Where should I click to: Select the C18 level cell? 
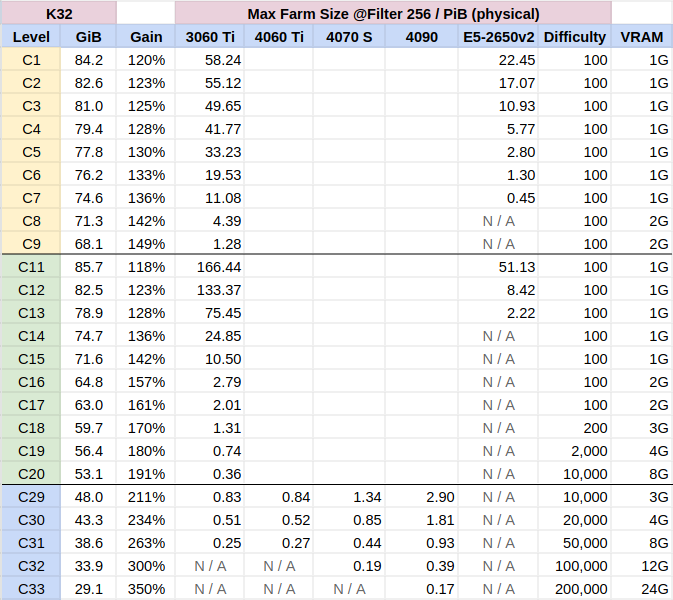tap(31, 428)
